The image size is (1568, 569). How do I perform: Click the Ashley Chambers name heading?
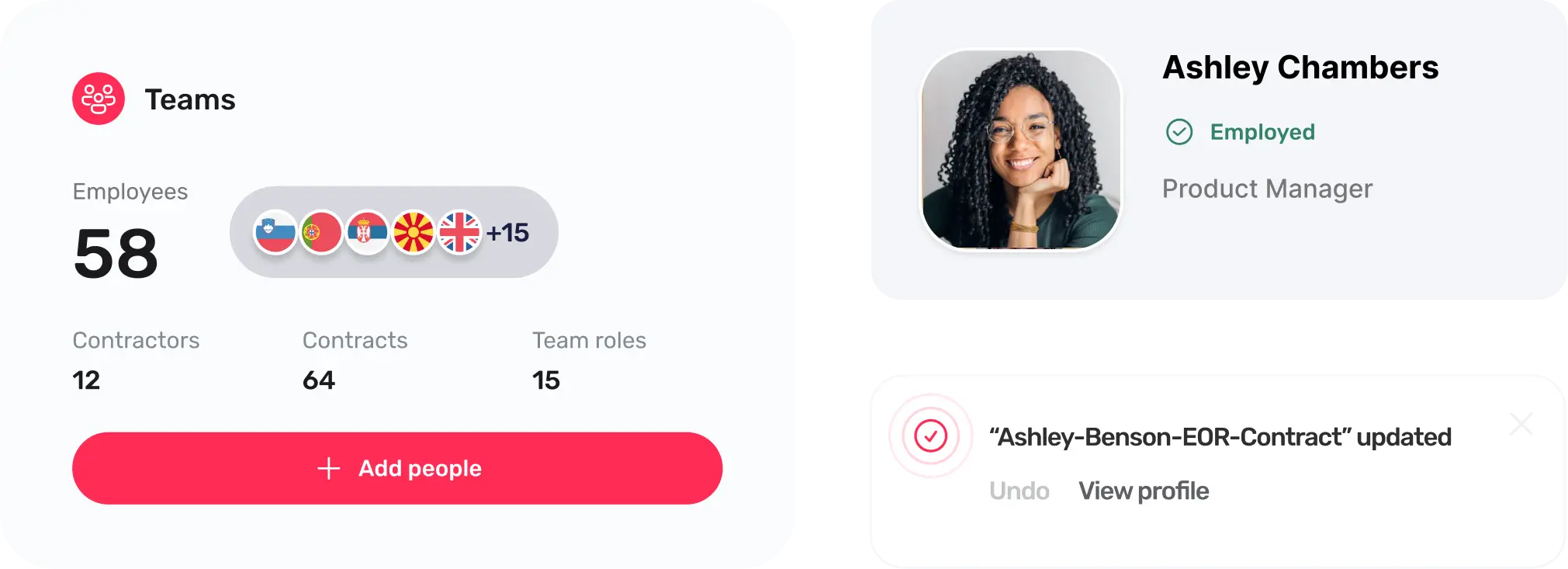click(x=1300, y=68)
